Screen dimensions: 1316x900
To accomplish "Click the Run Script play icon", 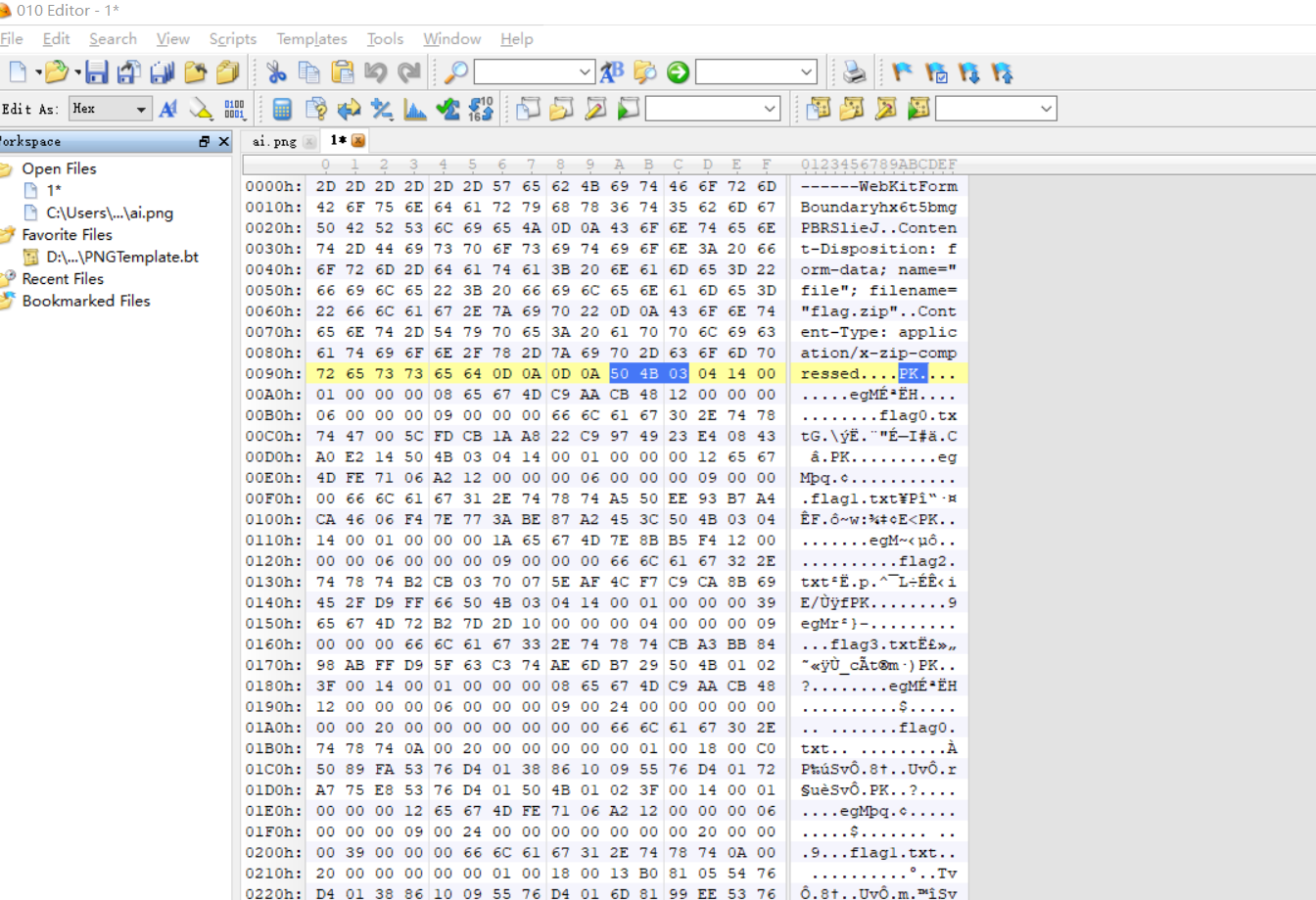I will [x=629, y=109].
